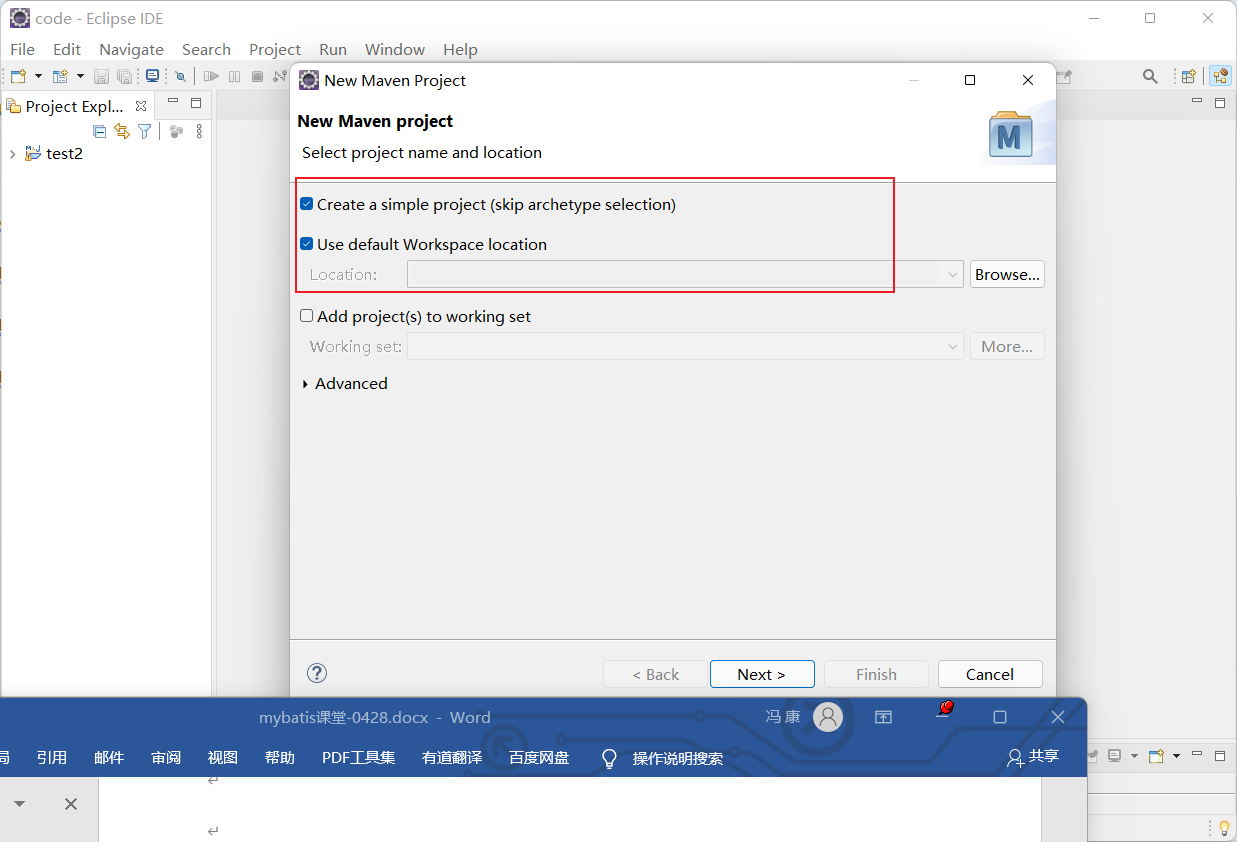Click the help question mark icon in dialog
Image resolution: width=1237 pixels, height=842 pixels.
tap(317, 673)
